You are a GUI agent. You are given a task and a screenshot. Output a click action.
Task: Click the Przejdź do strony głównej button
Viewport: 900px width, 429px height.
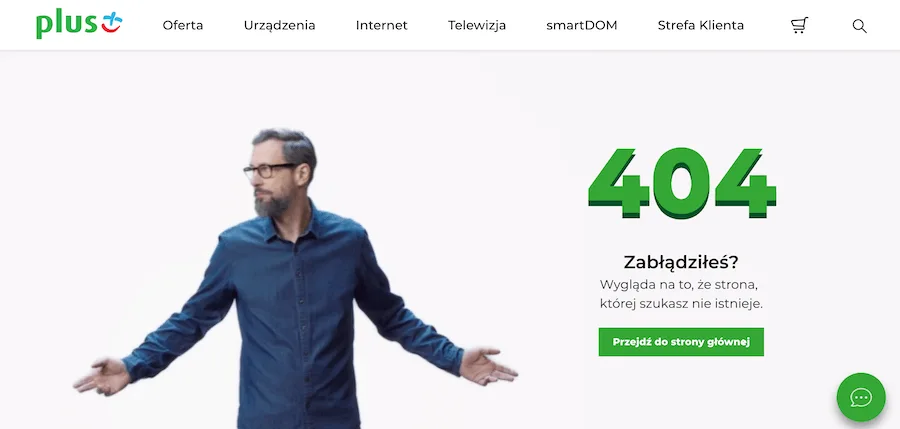tap(681, 342)
